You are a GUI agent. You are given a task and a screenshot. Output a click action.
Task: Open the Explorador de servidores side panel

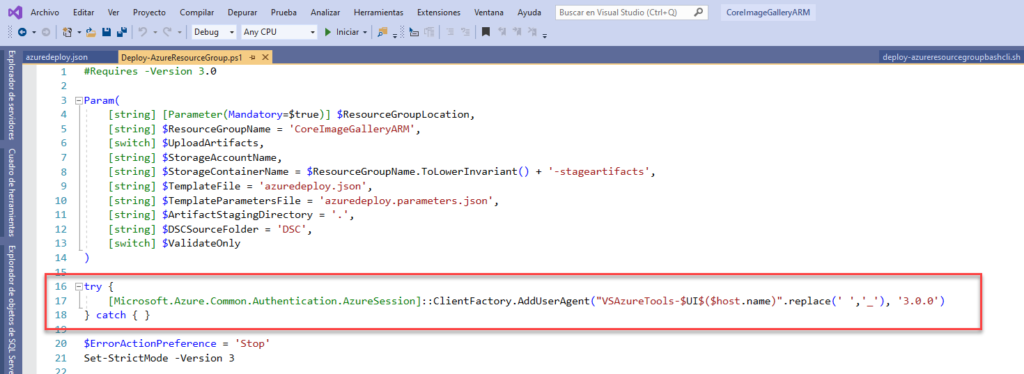click(12, 94)
